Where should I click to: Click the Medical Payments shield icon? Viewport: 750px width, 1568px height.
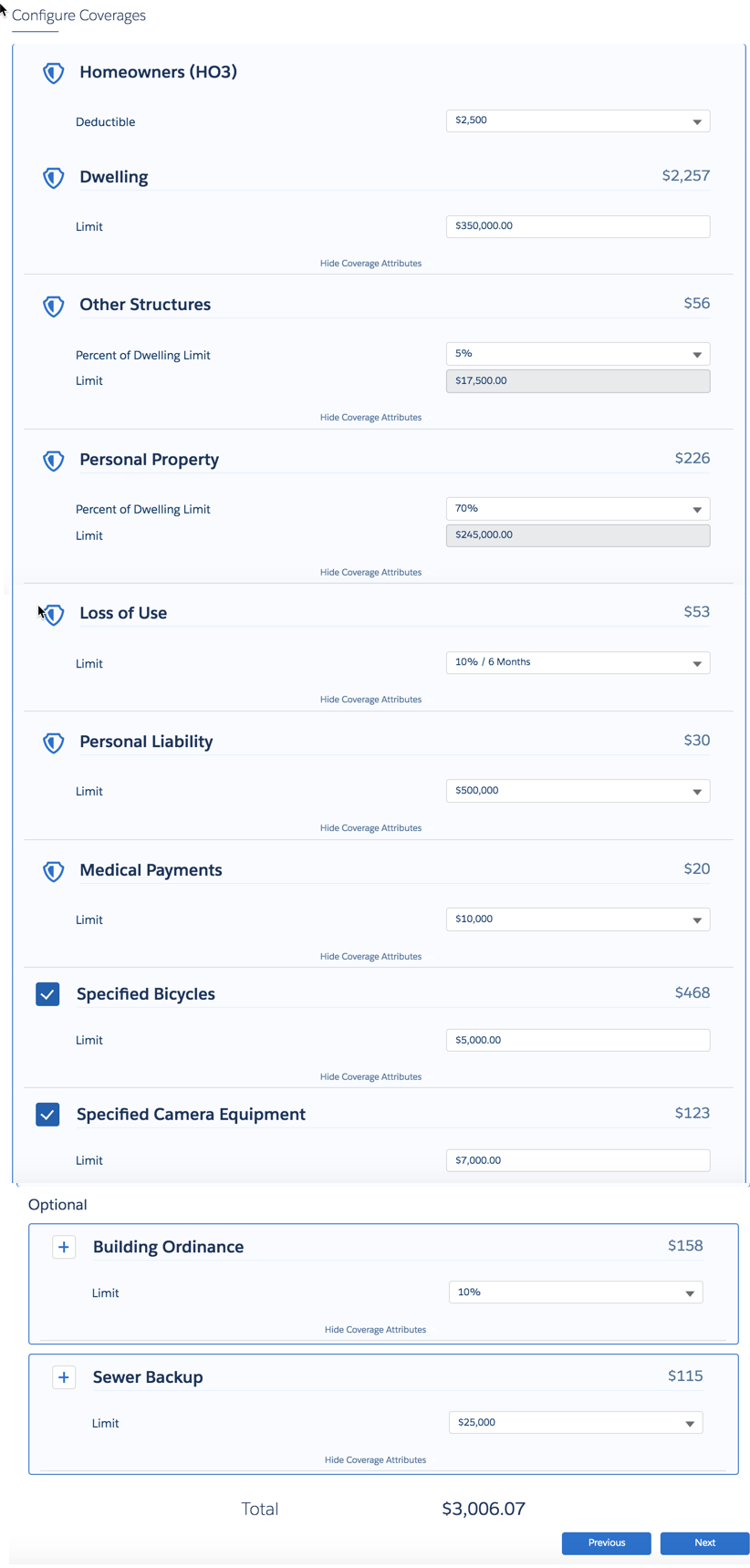pos(54,871)
